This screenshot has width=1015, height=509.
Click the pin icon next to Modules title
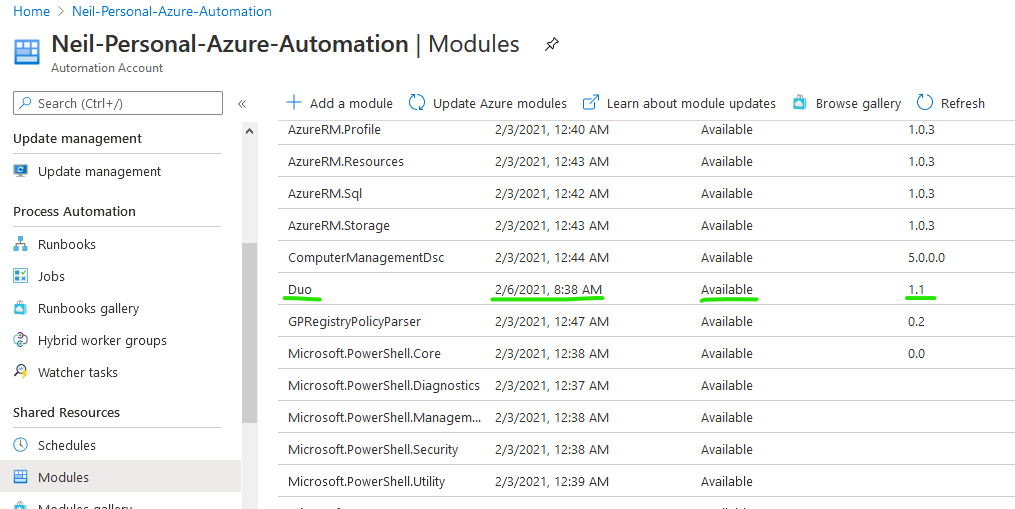tap(552, 45)
